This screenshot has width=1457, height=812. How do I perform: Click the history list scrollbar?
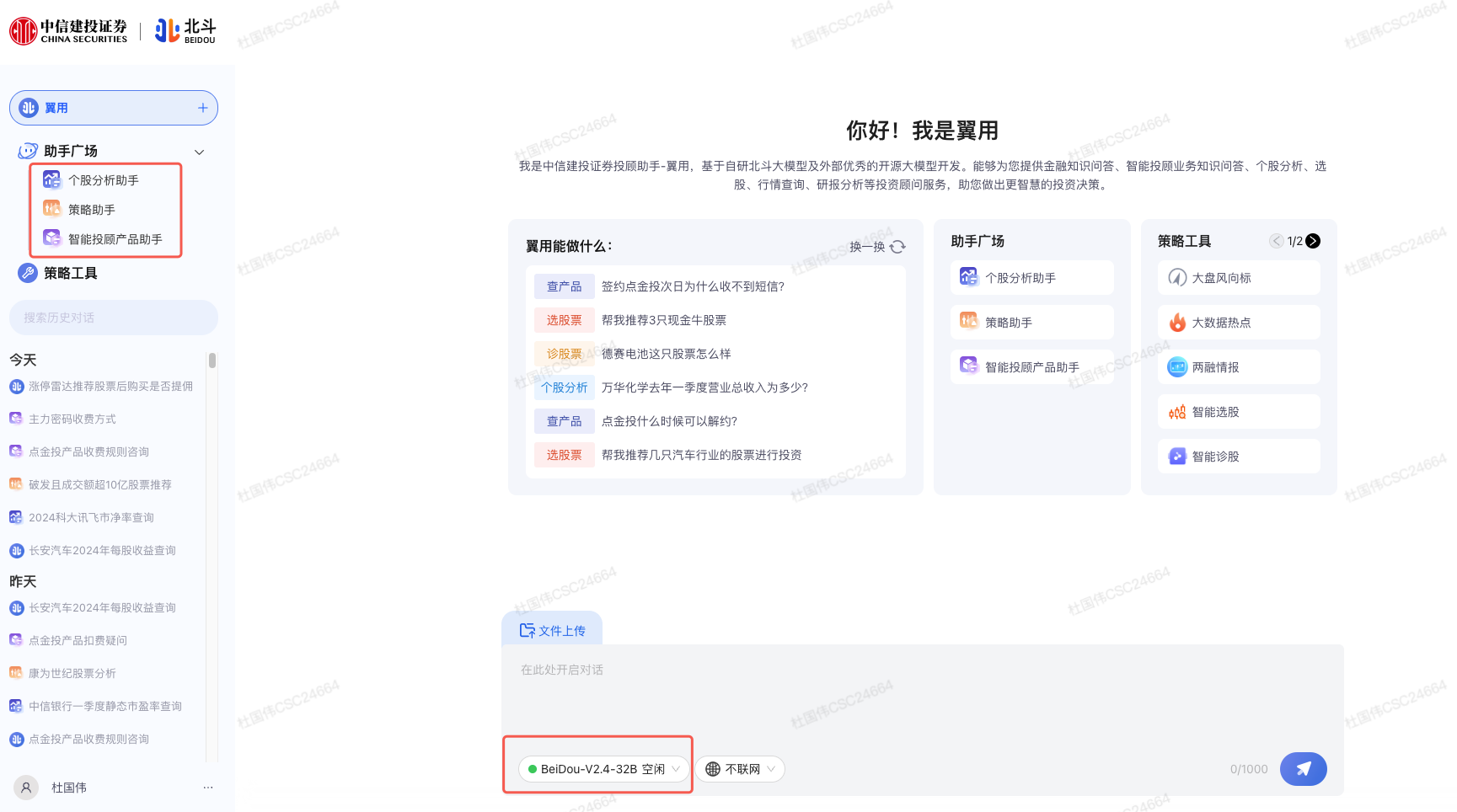pos(212,361)
